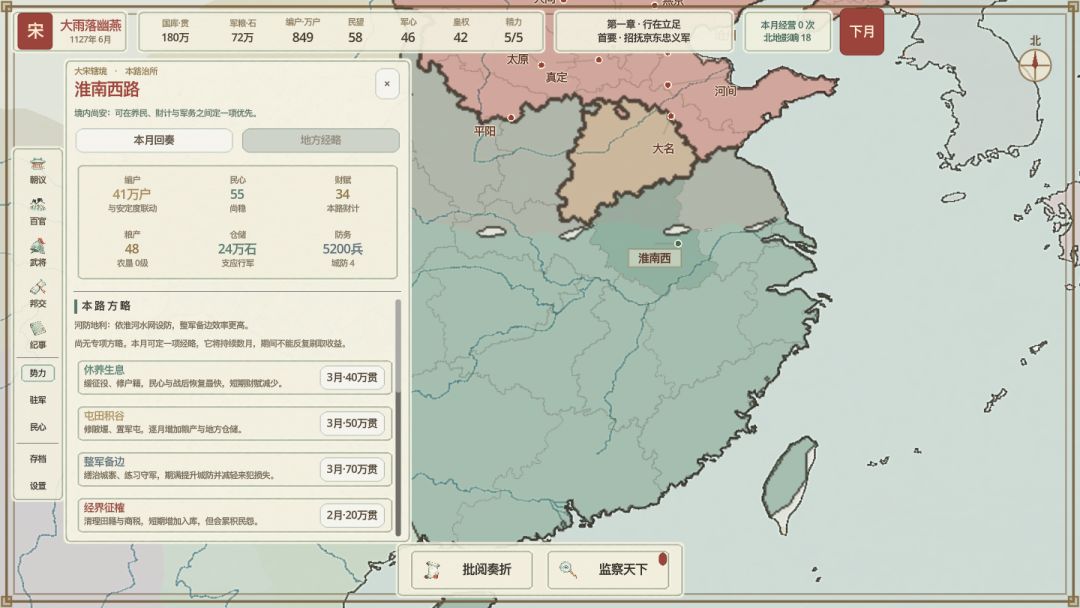Click the magnifier icon on 监察天下
This screenshot has height=608, width=1080.
tap(568, 569)
